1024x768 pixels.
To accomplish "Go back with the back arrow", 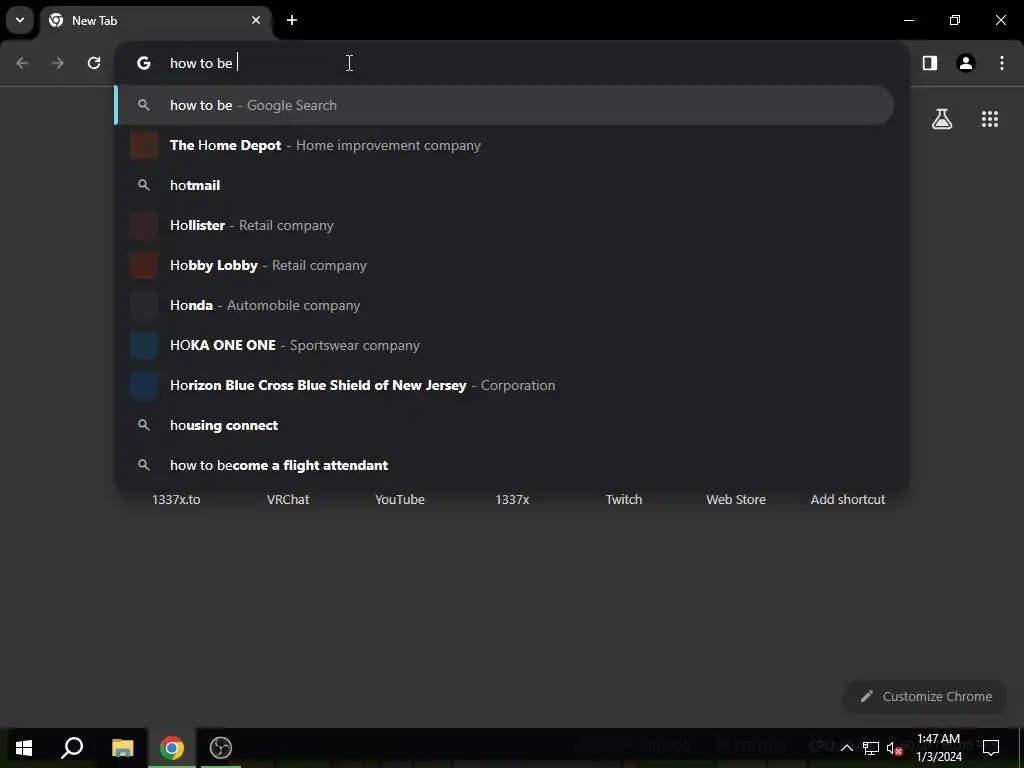I will coord(22,63).
